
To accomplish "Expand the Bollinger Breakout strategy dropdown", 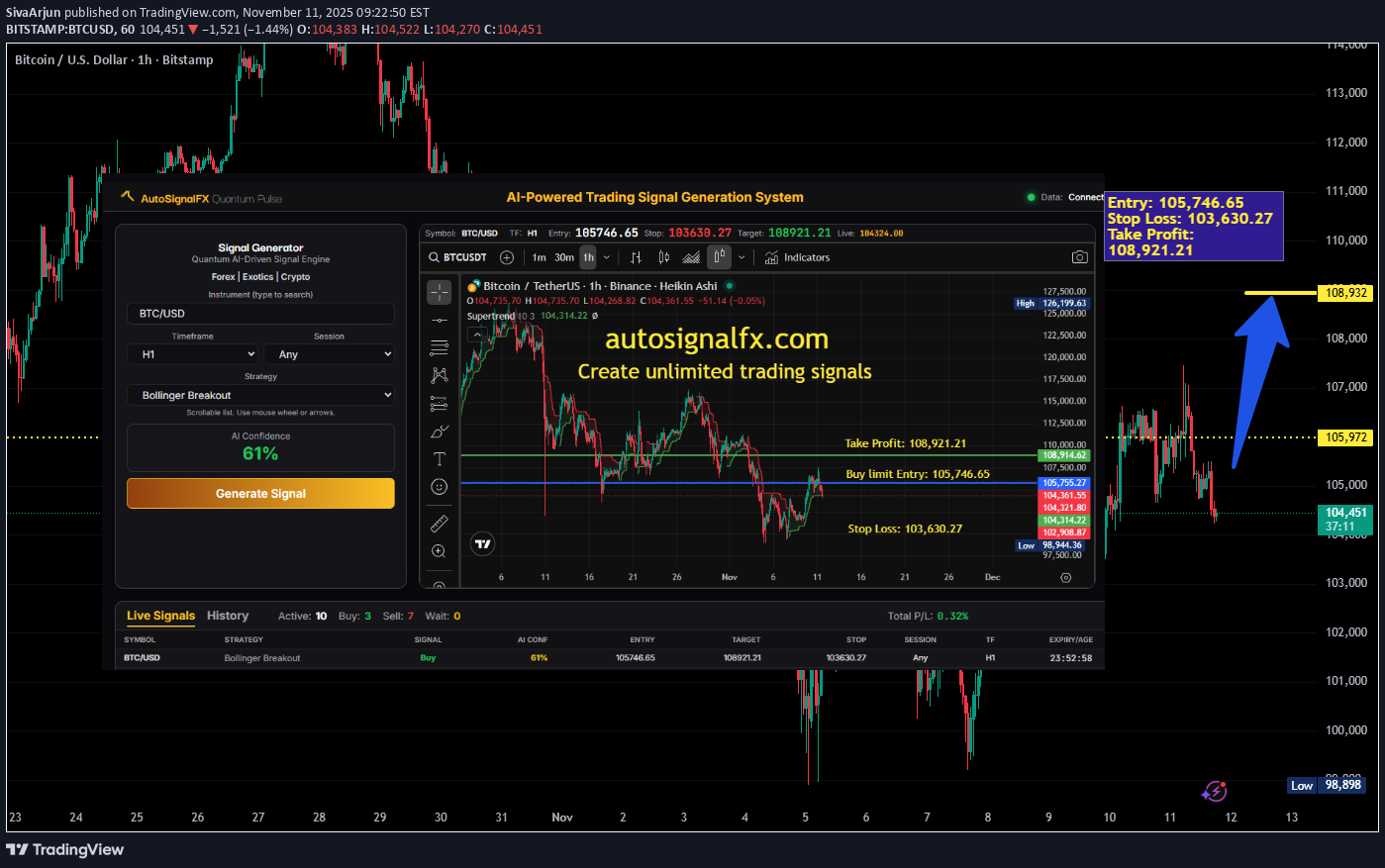I will [x=260, y=395].
